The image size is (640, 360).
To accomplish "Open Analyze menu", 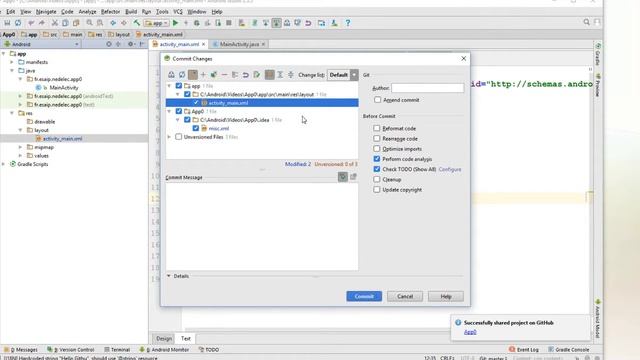I will [x=87, y=12].
